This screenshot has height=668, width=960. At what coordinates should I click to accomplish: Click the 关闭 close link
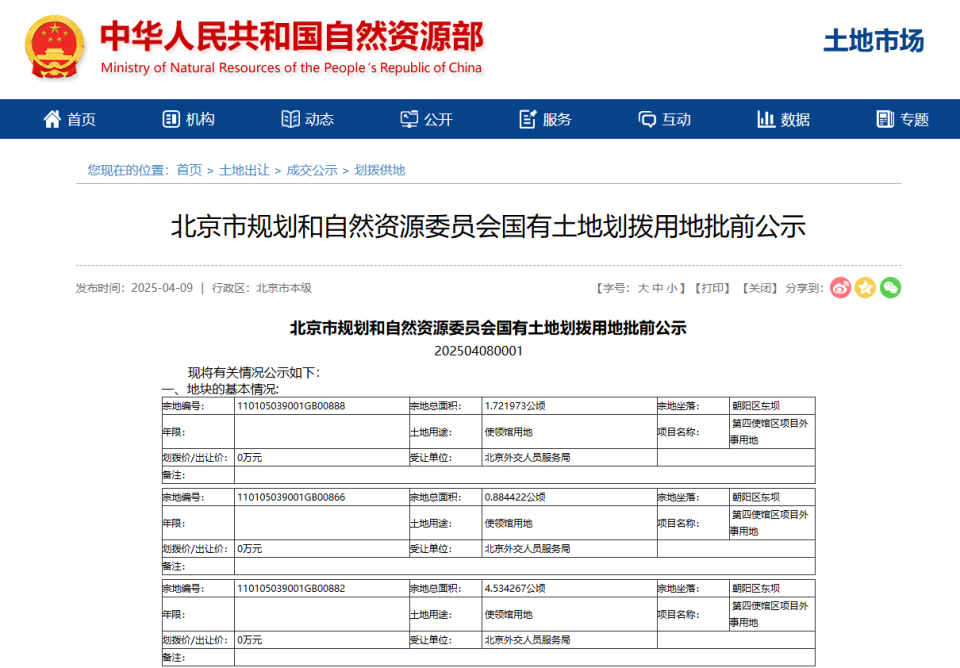pos(759,288)
